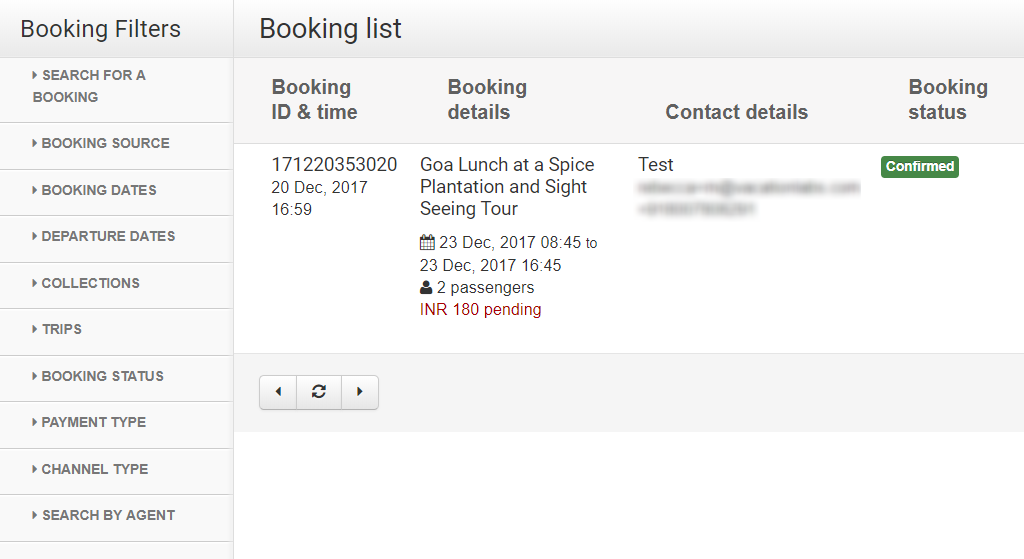Viewport: 1024px width, 559px height.
Task: Expand the Departure Dates filter
Action: pyautogui.click(x=108, y=236)
